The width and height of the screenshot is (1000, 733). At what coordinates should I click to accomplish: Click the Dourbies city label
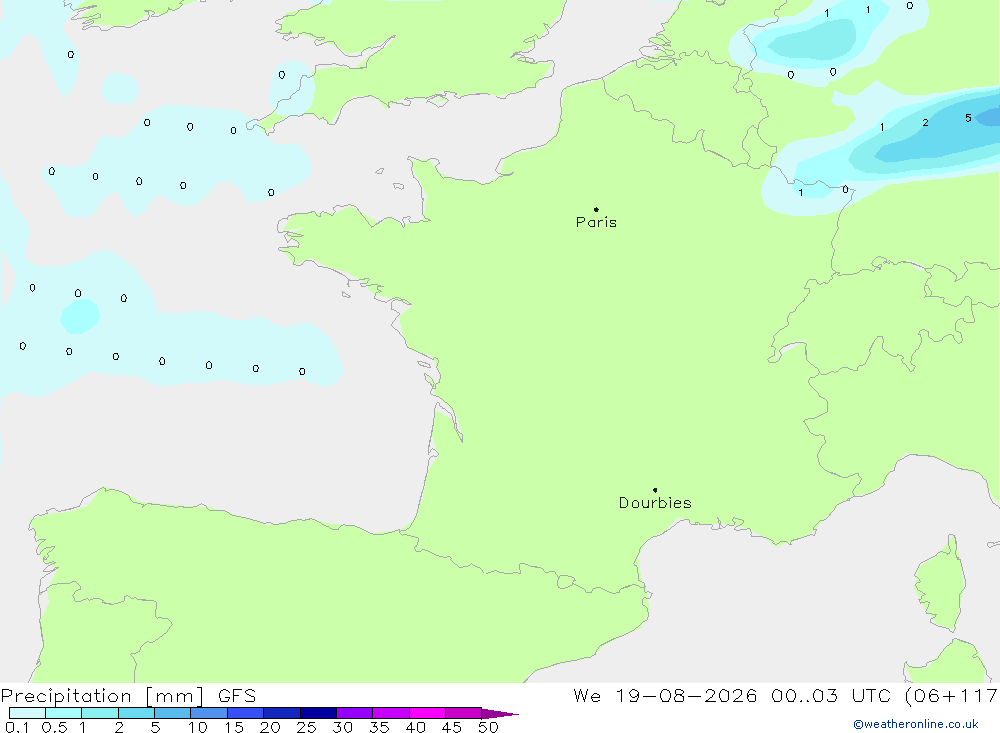pos(655,503)
